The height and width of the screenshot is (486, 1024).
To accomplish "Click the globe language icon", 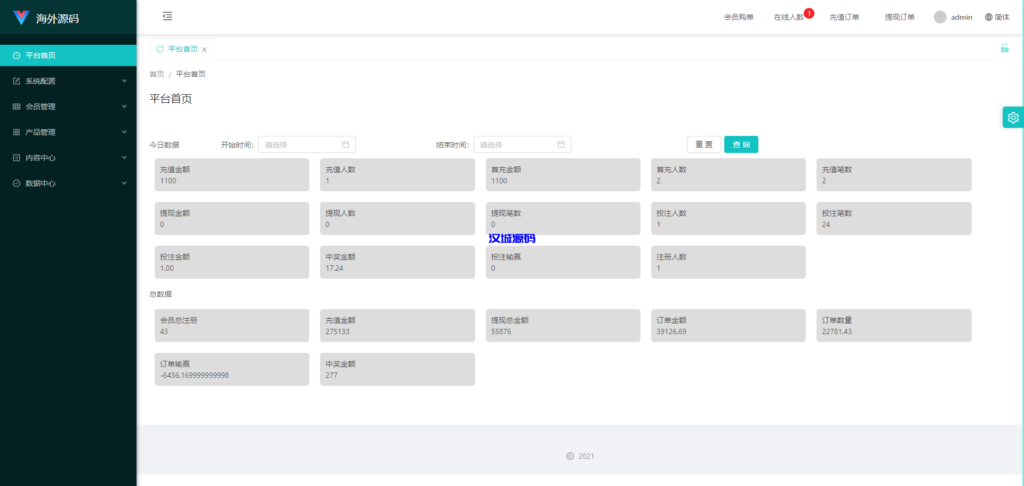I will (989, 17).
